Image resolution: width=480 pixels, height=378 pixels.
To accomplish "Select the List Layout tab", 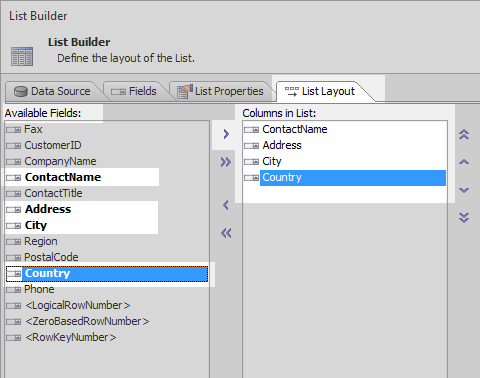I will coord(323,91).
